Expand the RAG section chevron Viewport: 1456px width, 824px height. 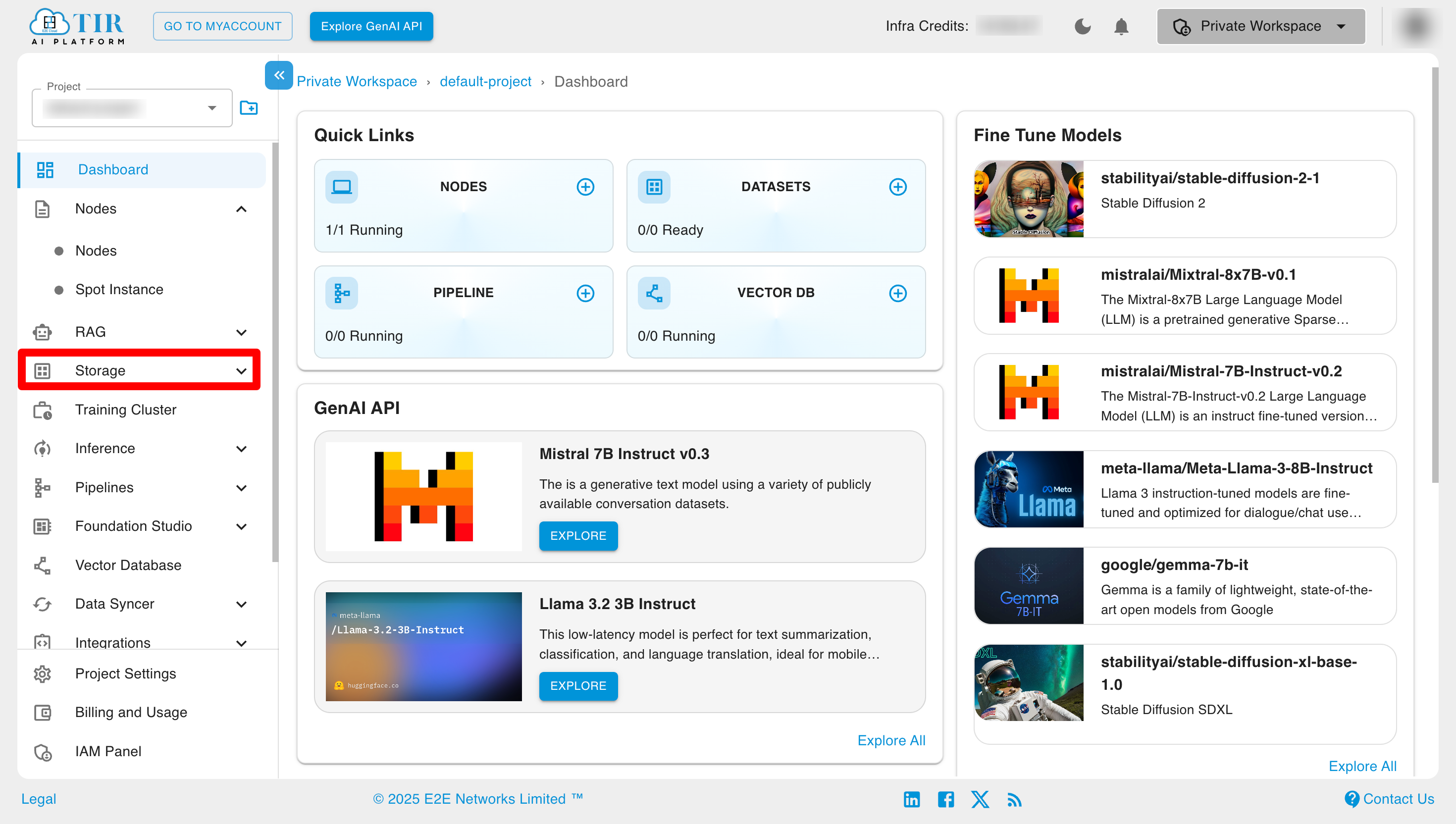click(x=242, y=332)
